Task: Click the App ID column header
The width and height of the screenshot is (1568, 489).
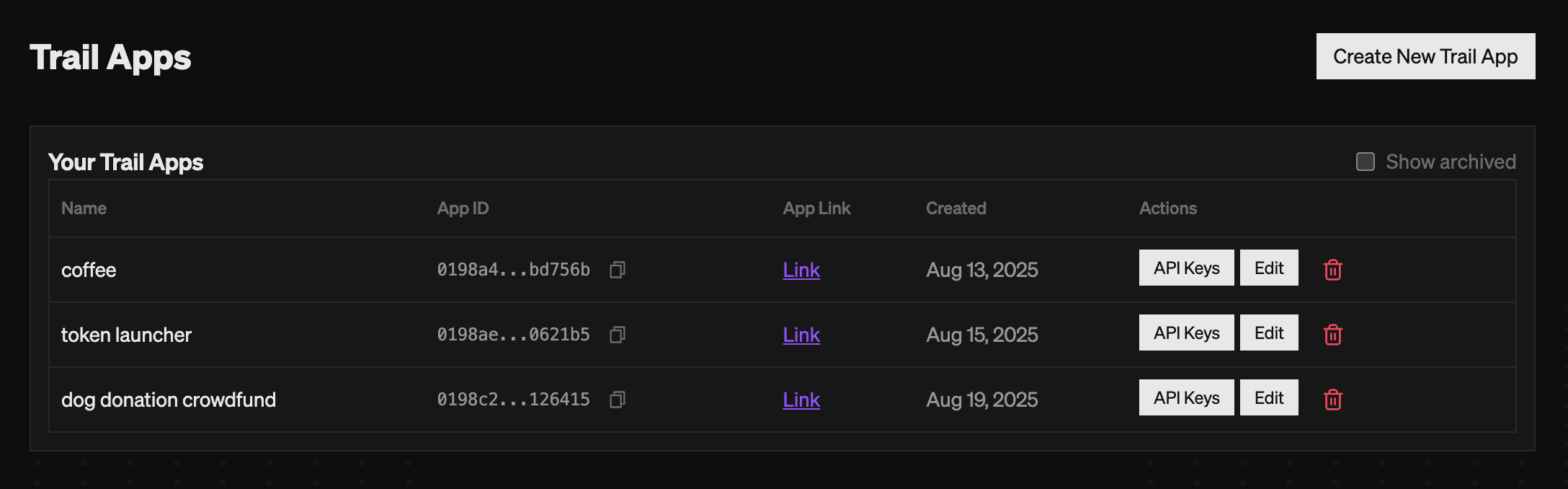Action: (463, 208)
